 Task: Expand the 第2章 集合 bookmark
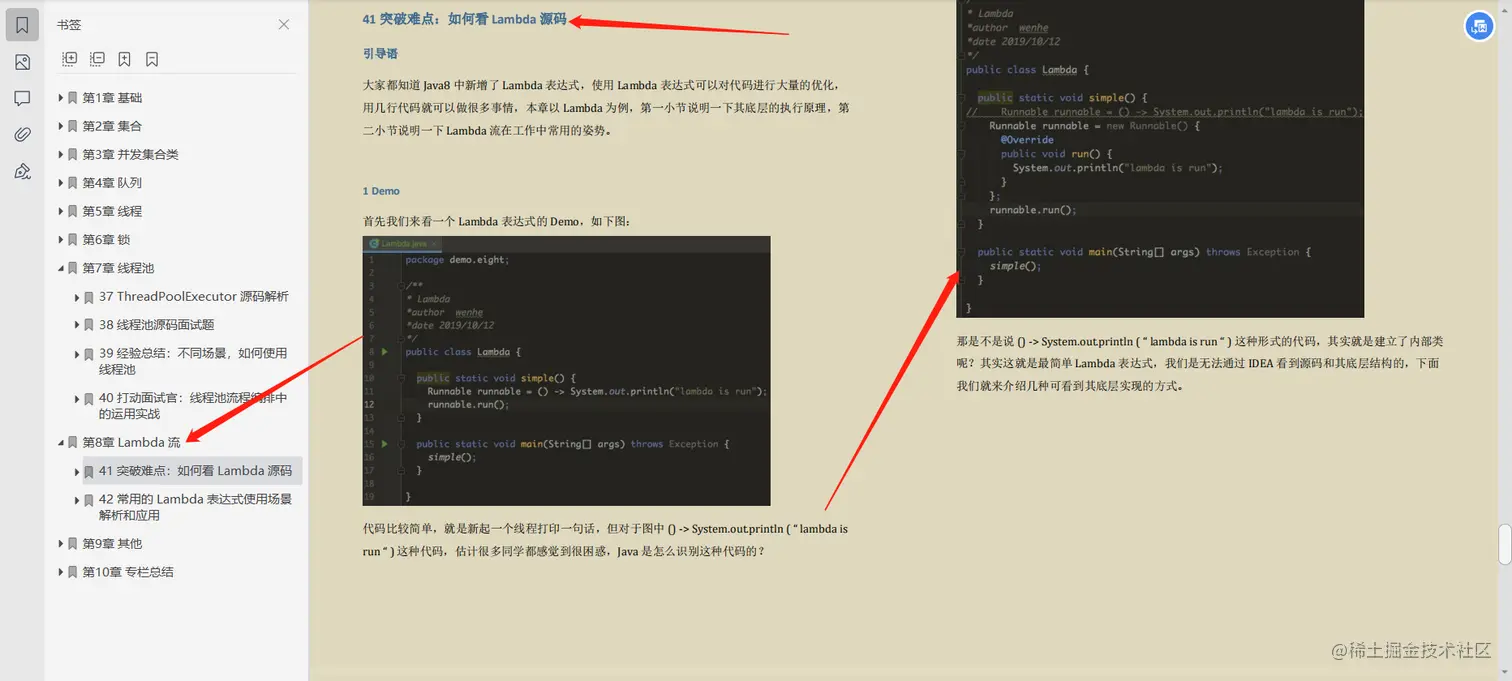61,126
